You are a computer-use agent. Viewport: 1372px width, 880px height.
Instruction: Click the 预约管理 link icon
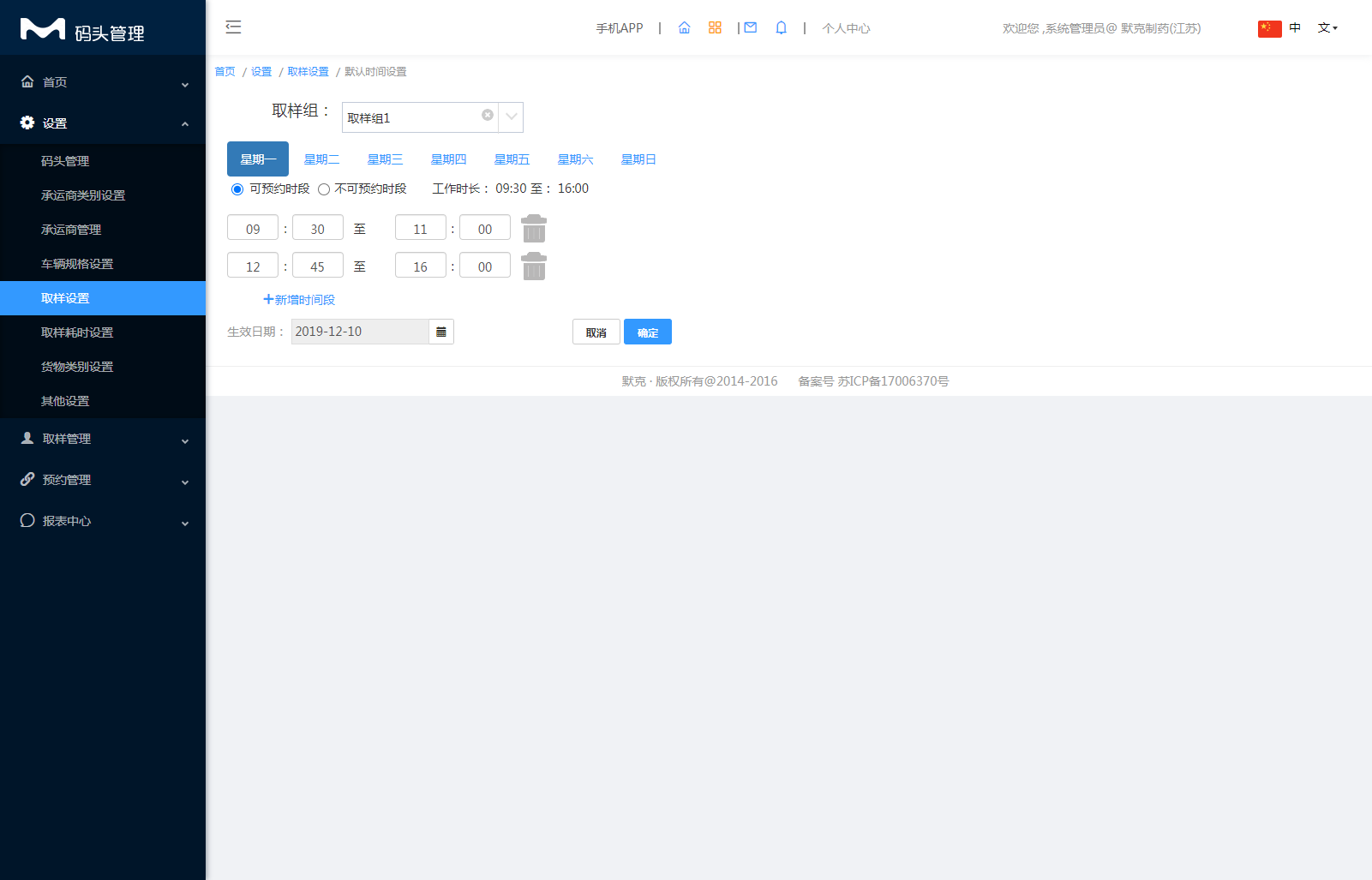click(27, 479)
